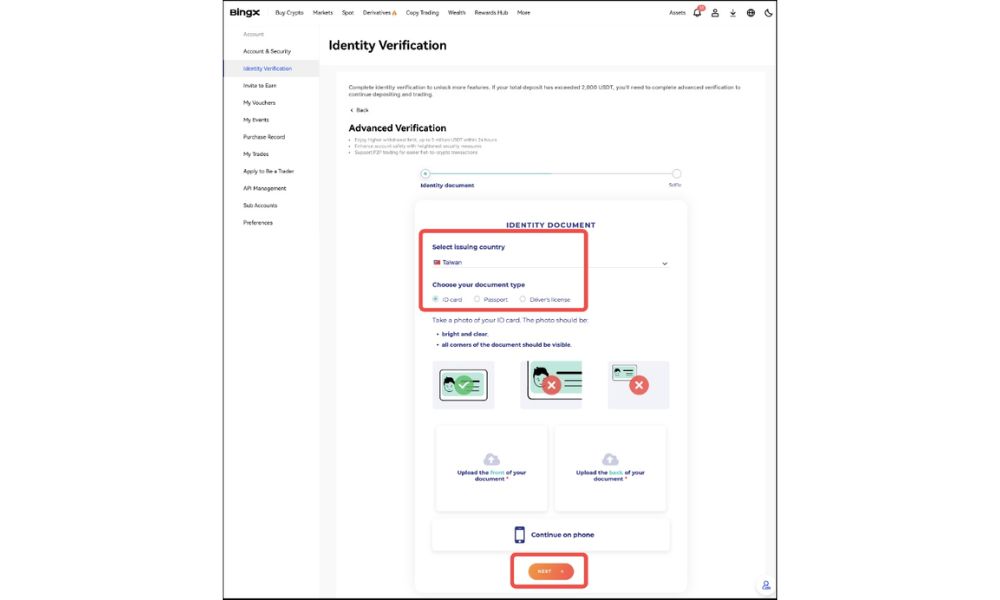
Task: Click the Back link above Advanced Verification
Action: point(359,110)
